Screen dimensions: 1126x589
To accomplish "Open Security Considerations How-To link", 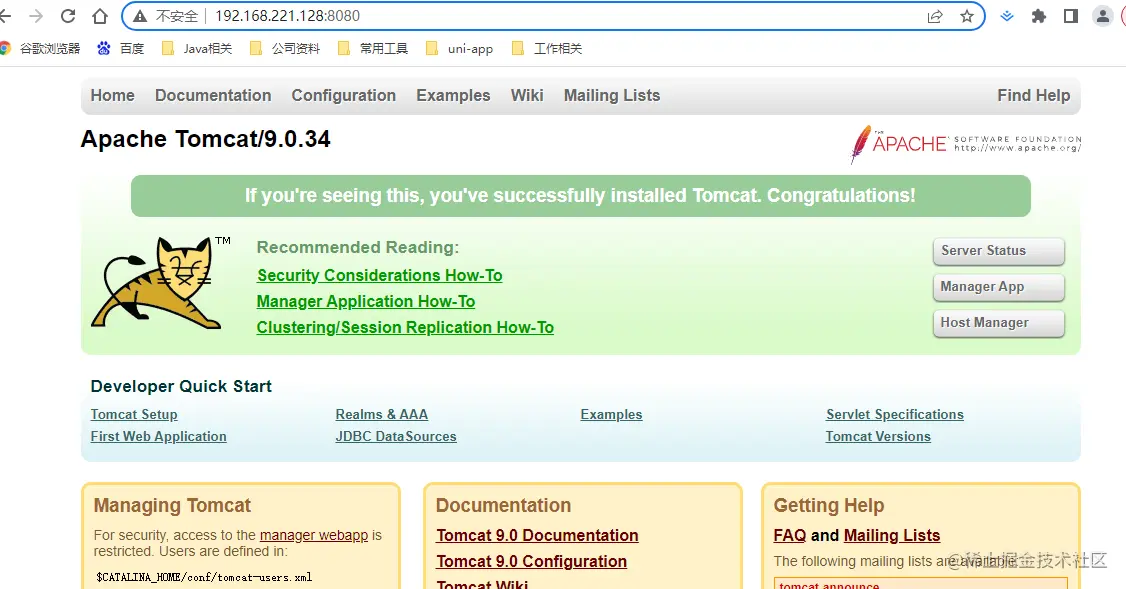I will coord(380,275).
